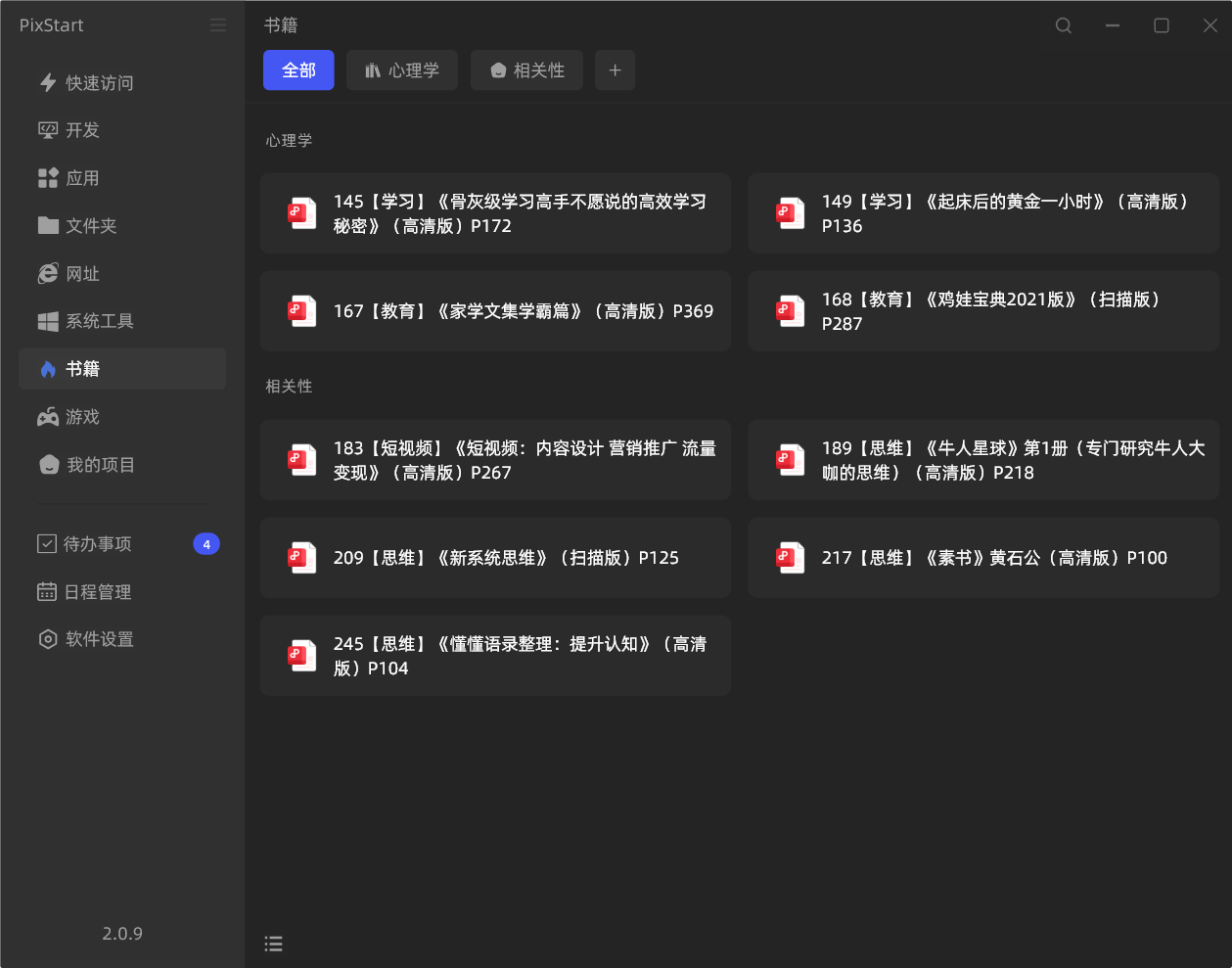The image size is (1232, 968).
Task: Click the icon beside 我的项目
Action: pyautogui.click(x=49, y=465)
